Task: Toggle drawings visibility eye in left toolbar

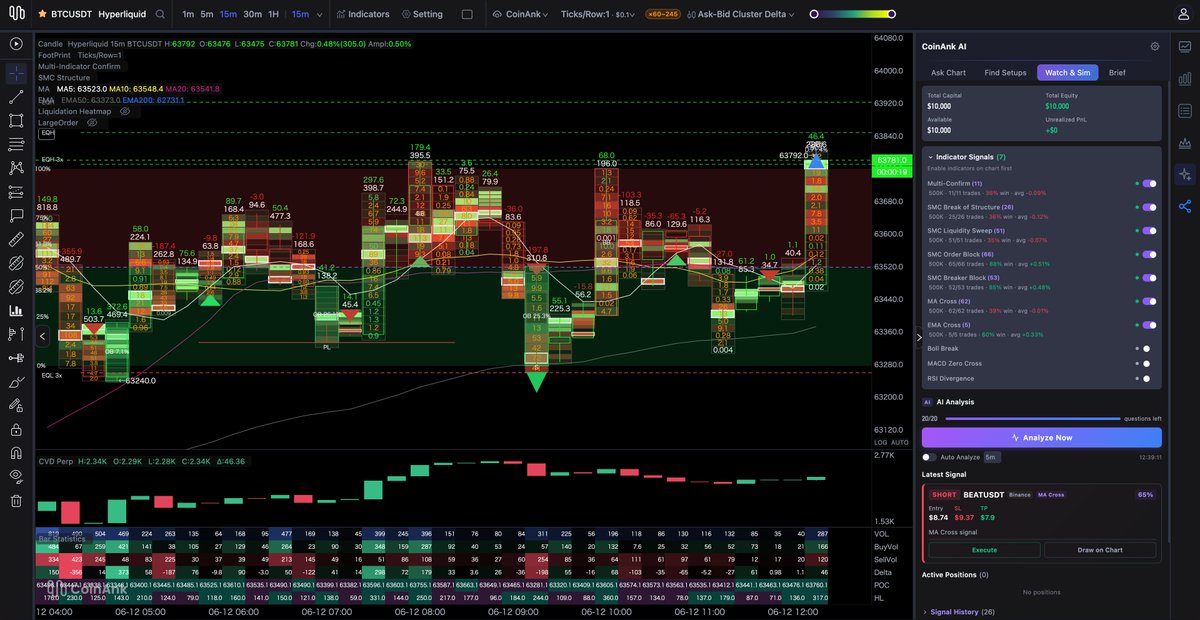Action: tap(16, 477)
